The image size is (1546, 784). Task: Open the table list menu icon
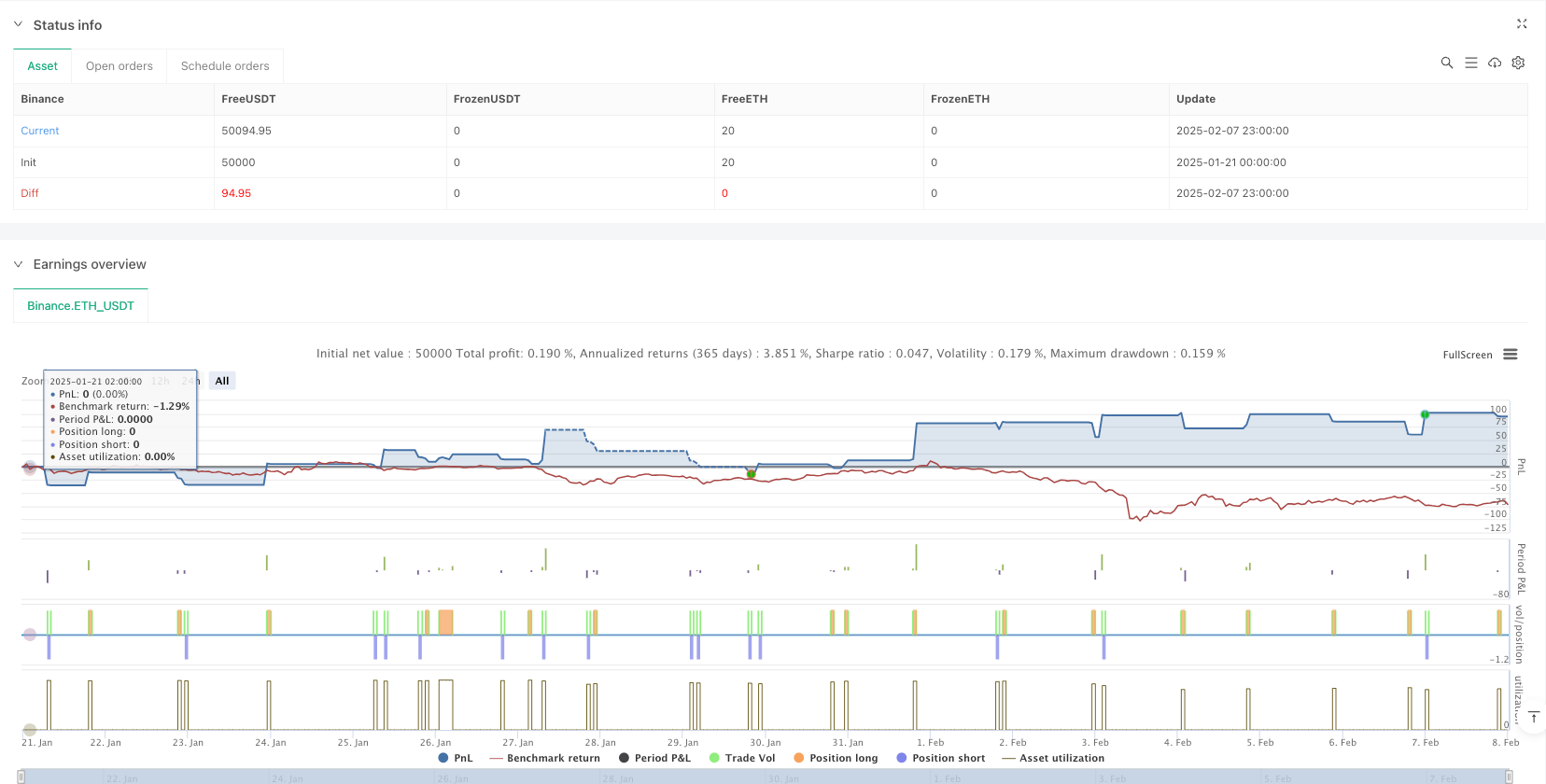pos(1470,63)
